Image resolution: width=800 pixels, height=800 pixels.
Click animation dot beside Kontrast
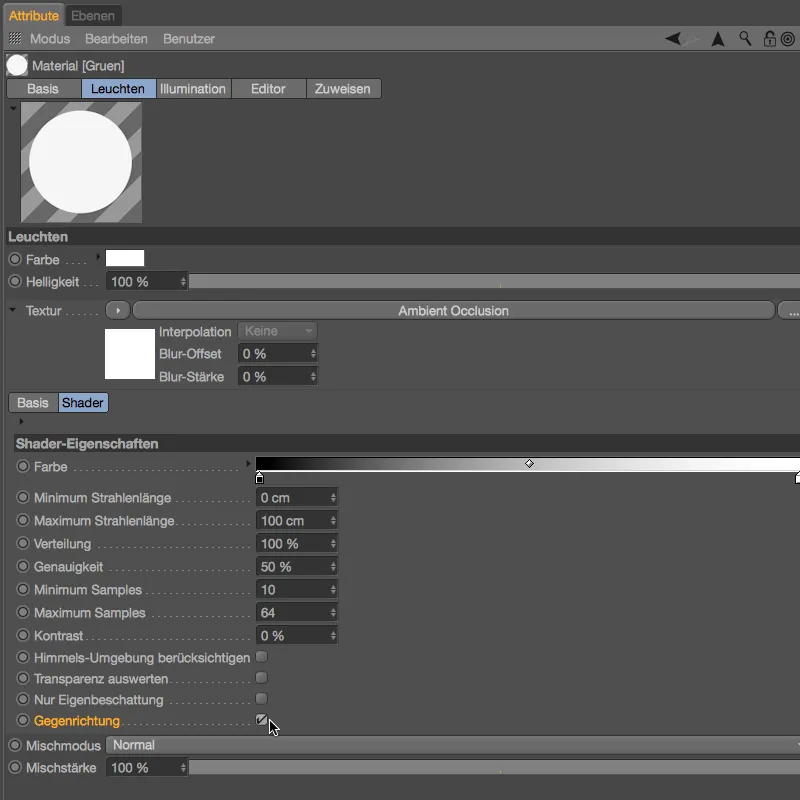(23, 635)
